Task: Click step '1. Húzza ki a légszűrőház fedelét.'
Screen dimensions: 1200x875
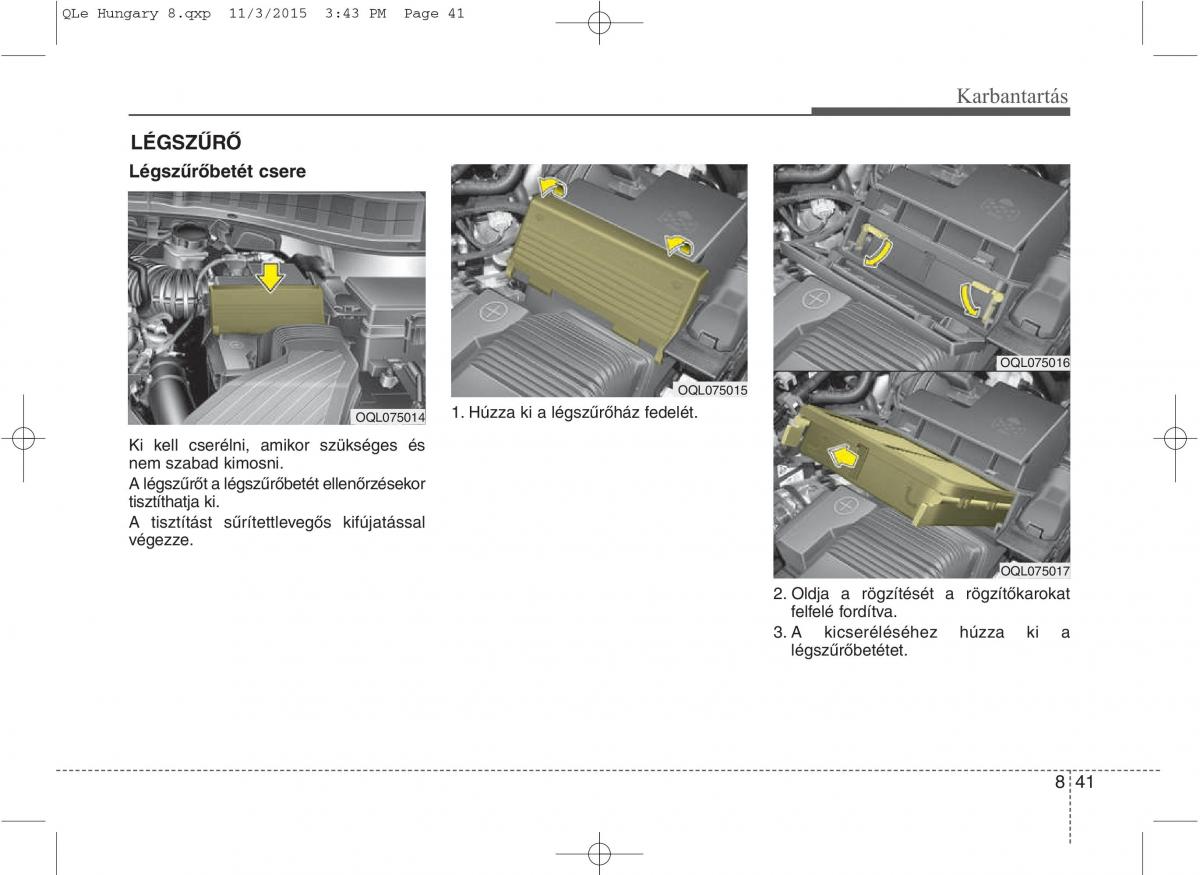Action: [x=574, y=412]
